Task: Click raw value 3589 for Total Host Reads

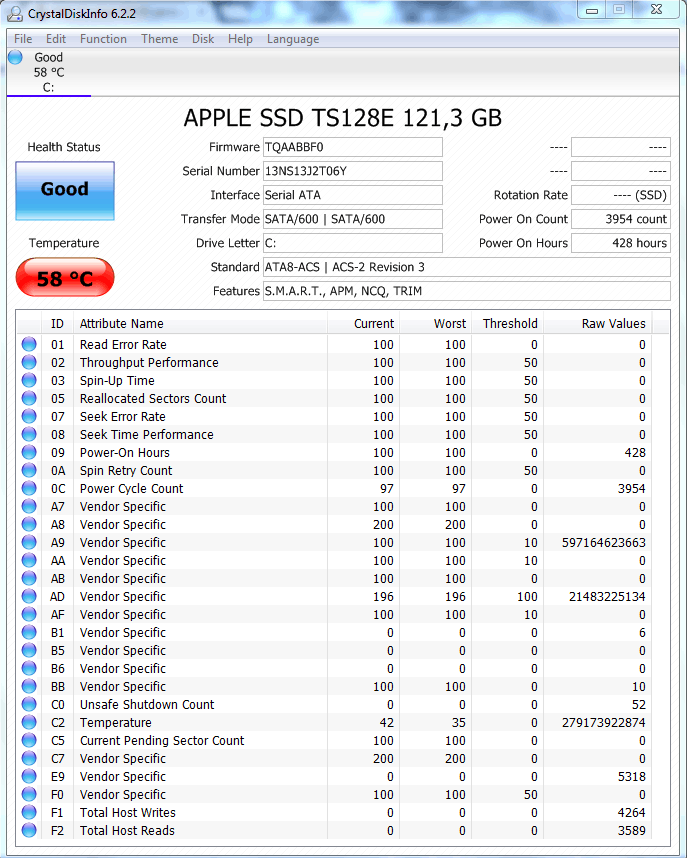Action: point(632,831)
